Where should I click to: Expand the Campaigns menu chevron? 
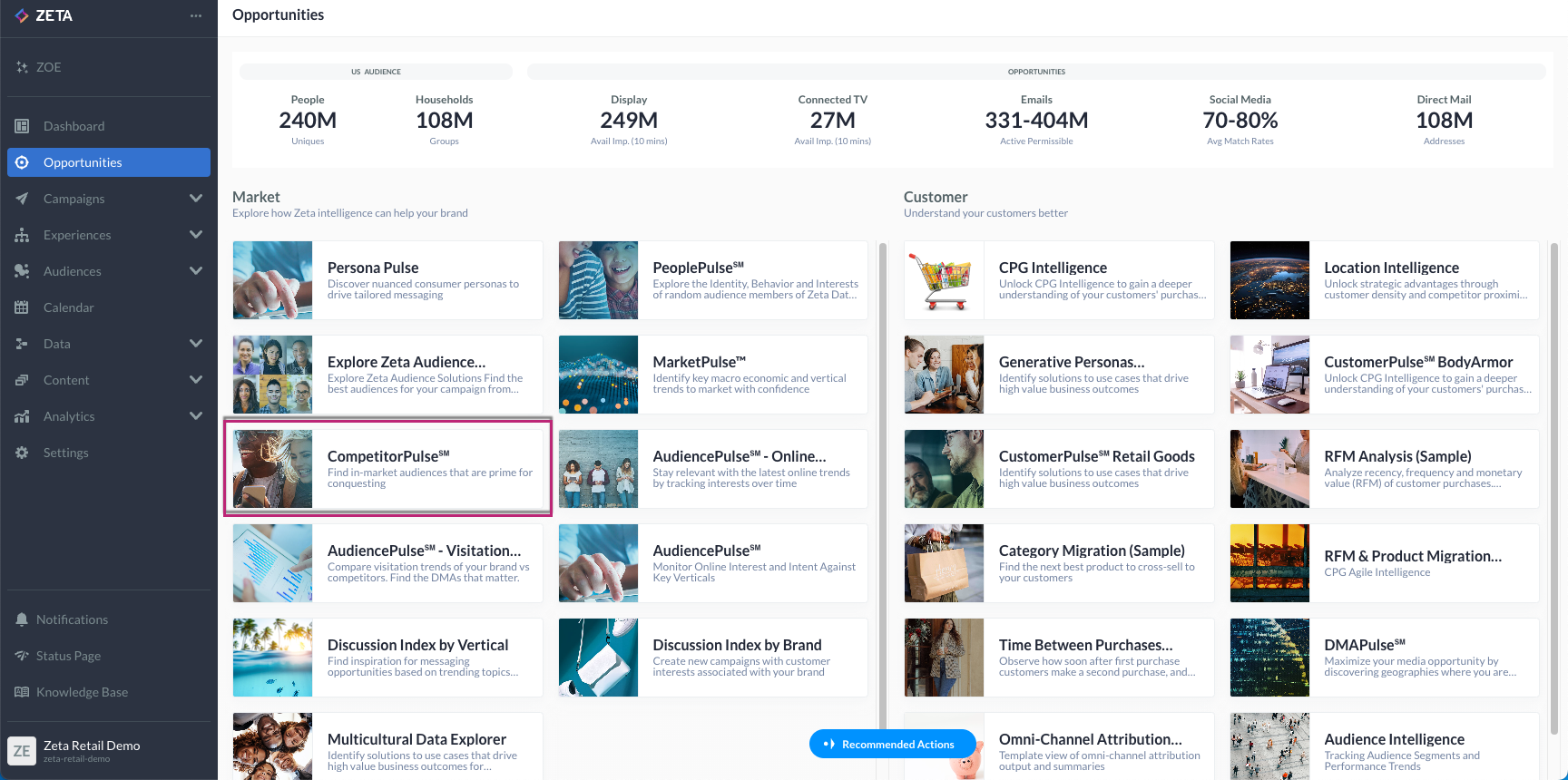[195, 199]
